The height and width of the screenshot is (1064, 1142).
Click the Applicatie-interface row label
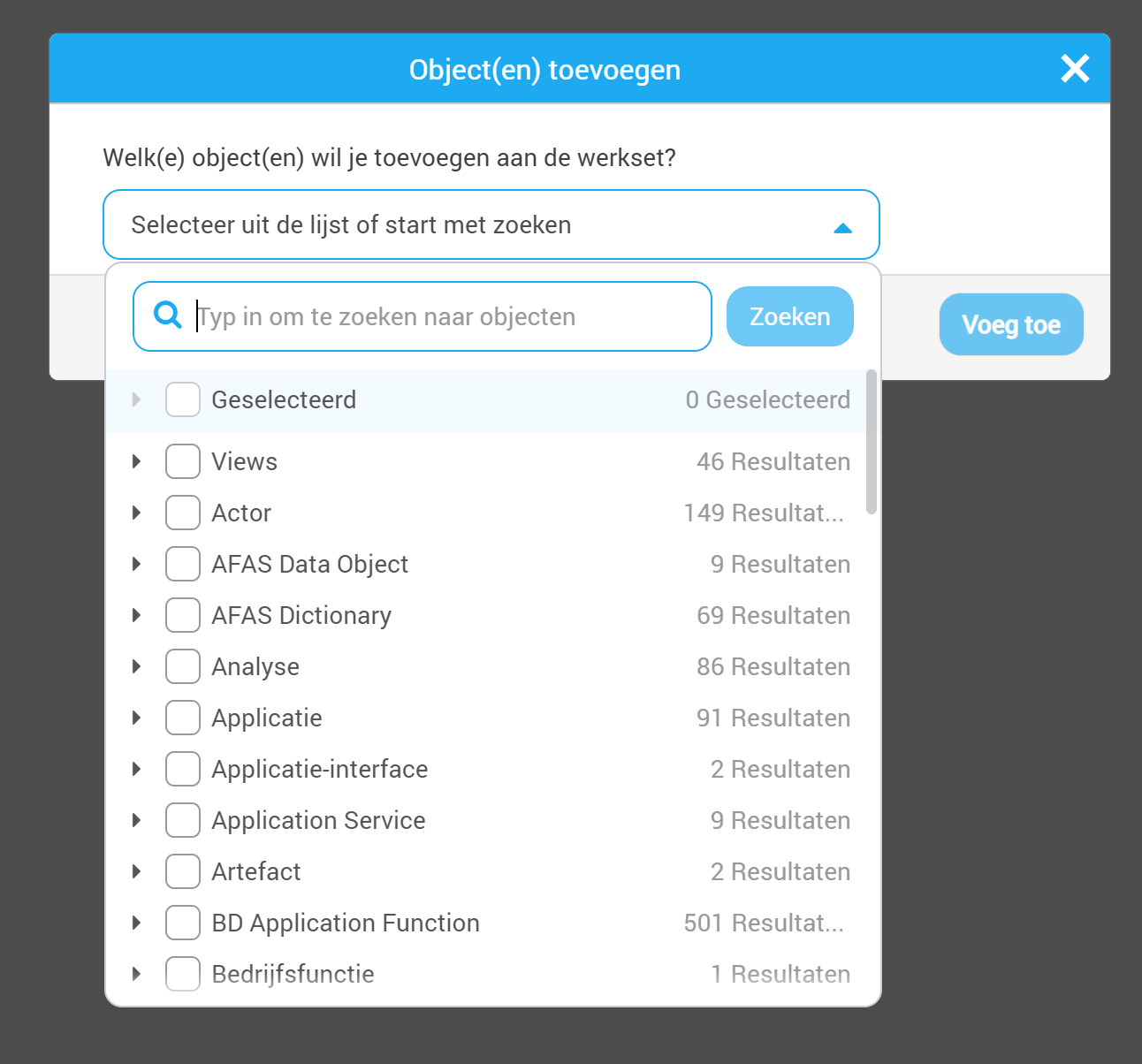coord(320,769)
